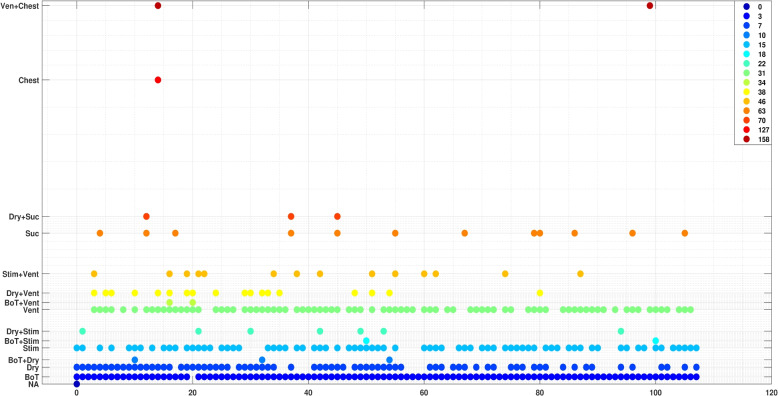This screenshot has height=396, width=778.
Task: Select the leftmost dark red Ven+Chest data point
Action: click(x=158, y=5)
